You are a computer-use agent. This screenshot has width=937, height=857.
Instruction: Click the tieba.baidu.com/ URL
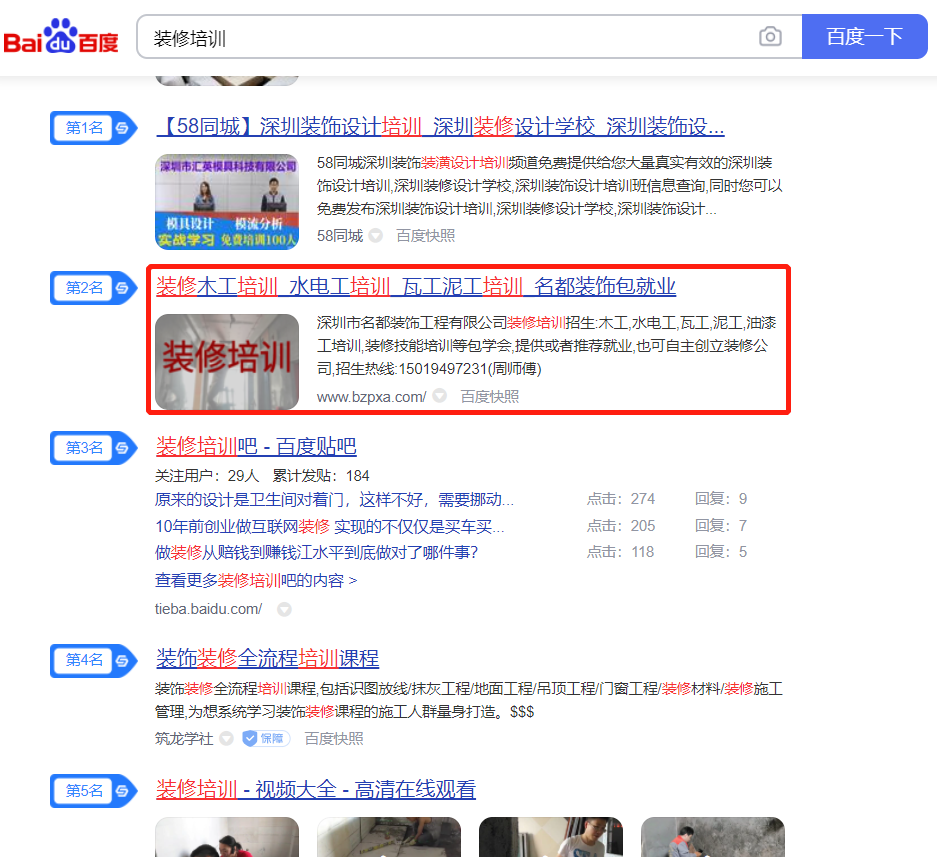coord(209,609)
